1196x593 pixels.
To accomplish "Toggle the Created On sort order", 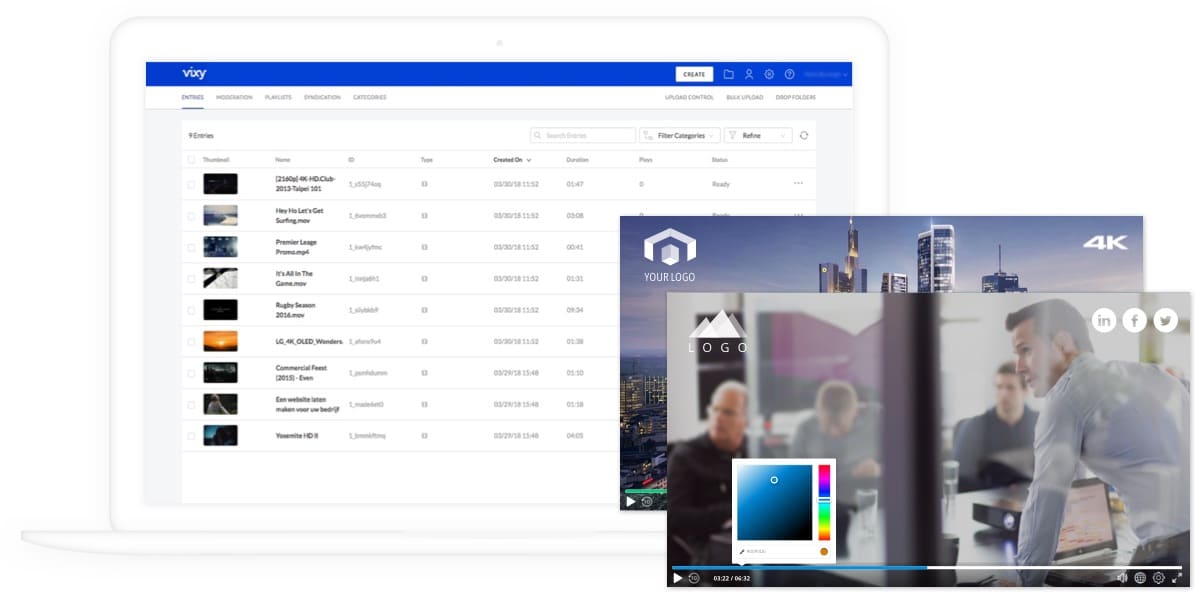I will [527, 159].
